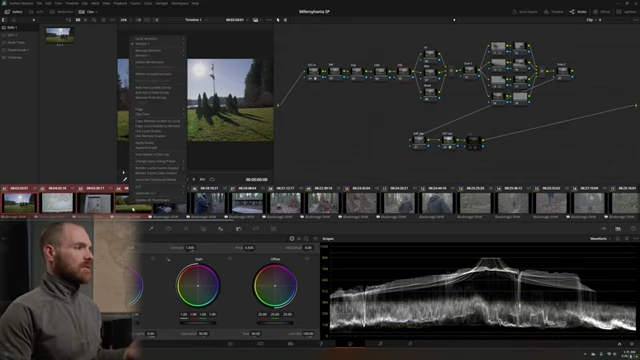Toggle the Gallery panel
The width and height of the screenshot is (640, 360).
[x=13, y=12]
